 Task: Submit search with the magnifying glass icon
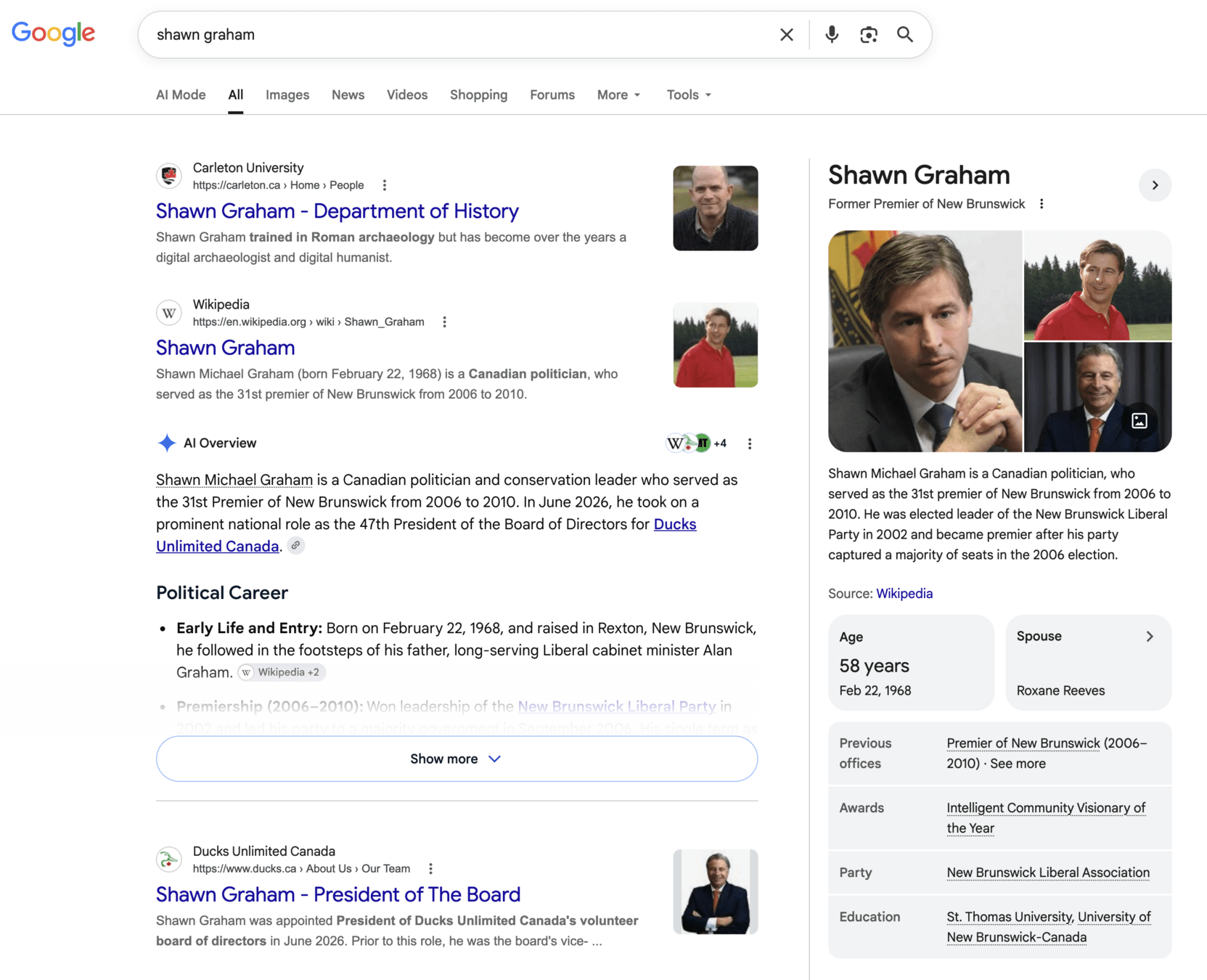click(905, 35)
